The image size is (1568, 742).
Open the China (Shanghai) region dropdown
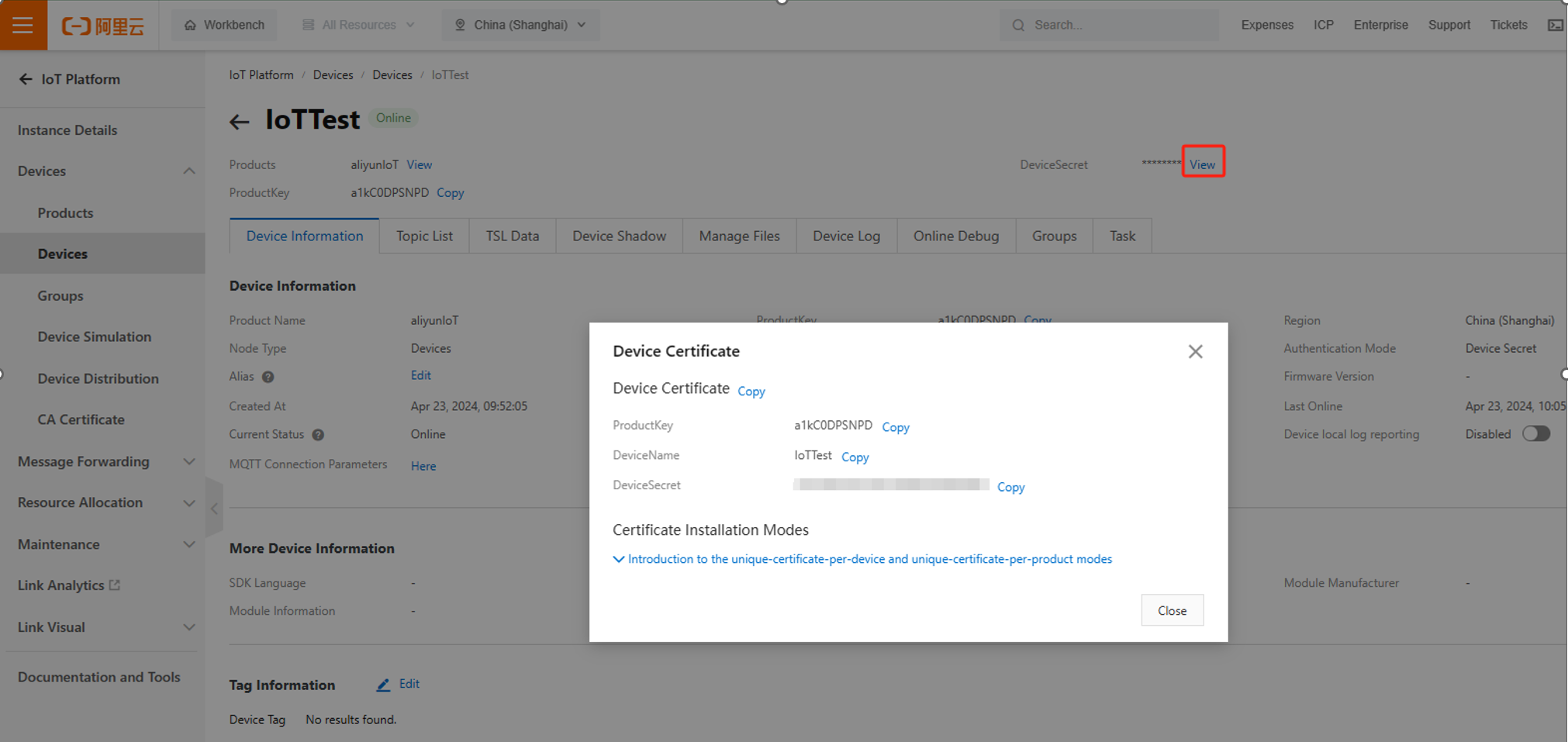(520, 25)
